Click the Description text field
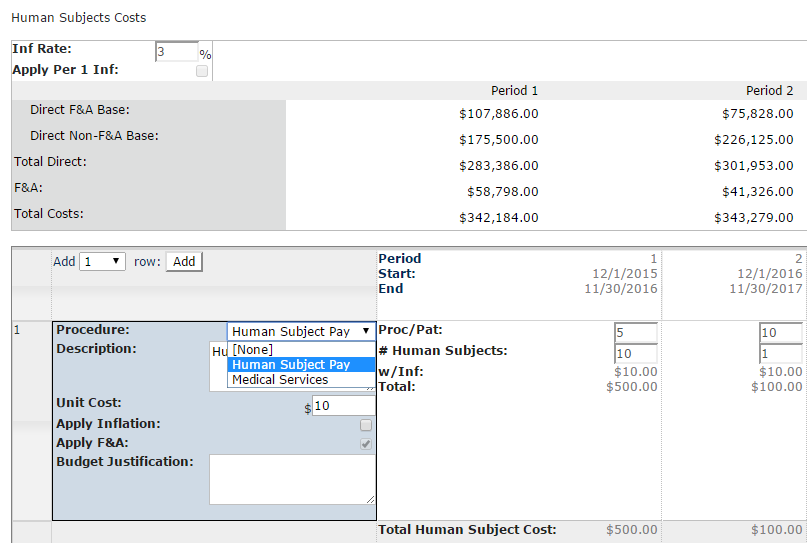Image resolution: width=807 pixels, height=543 pixels. tap(218, 351)
